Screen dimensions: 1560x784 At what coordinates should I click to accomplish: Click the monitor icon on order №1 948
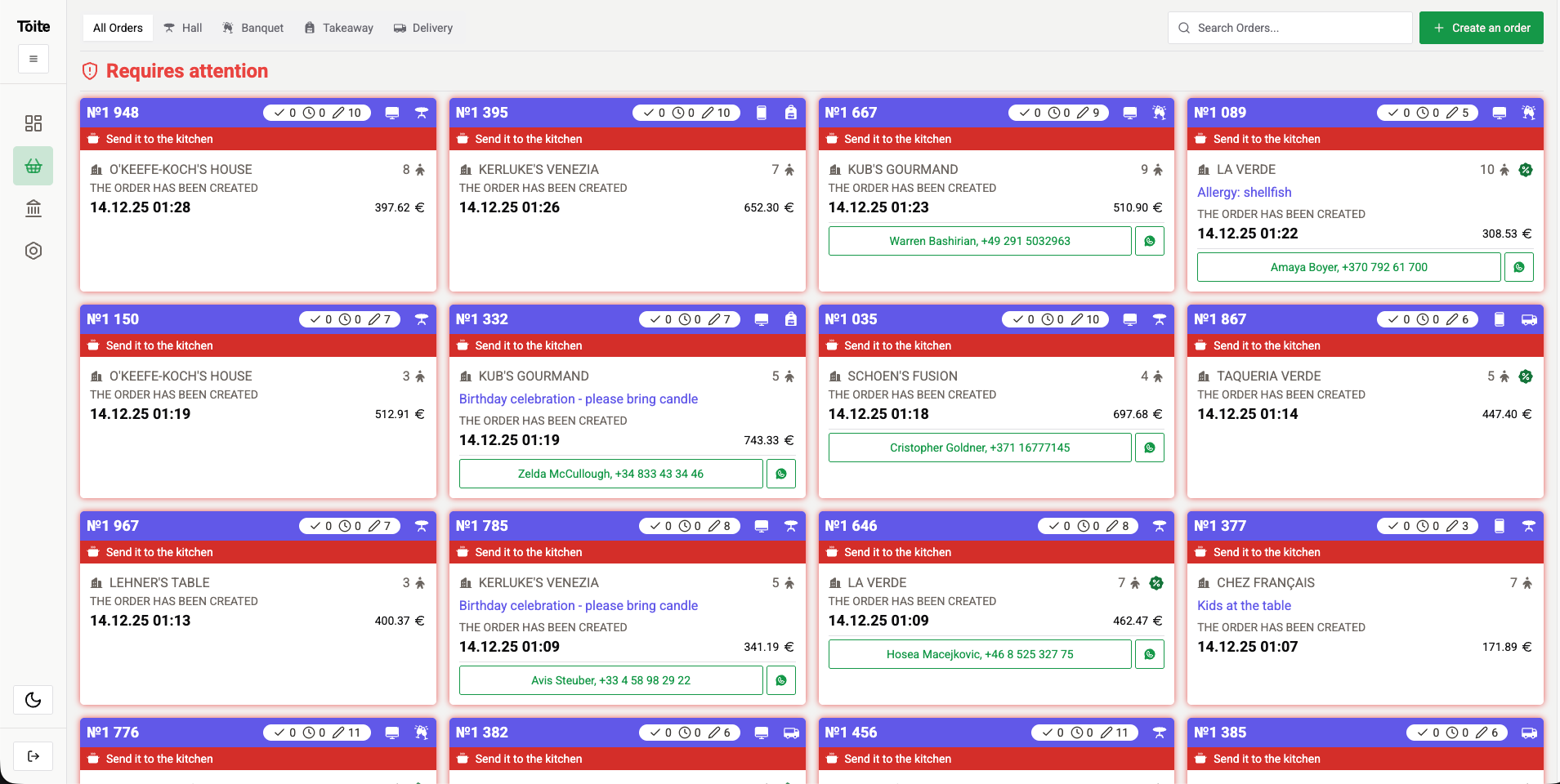coord(392,113)
